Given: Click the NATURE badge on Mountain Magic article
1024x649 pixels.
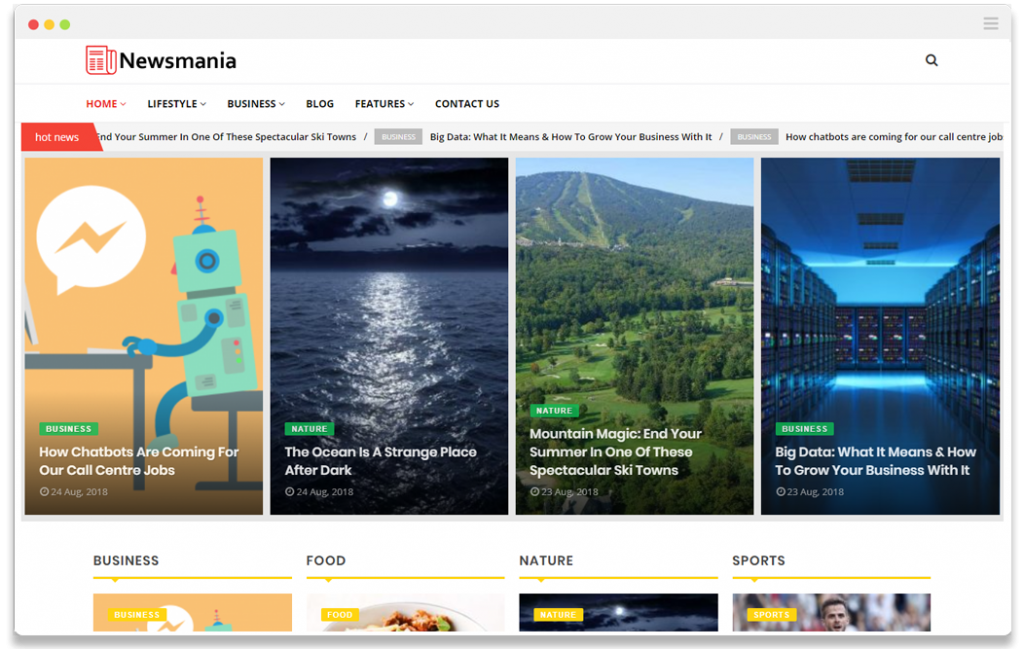Looking at the screenshot, I should tap(554, 410).
